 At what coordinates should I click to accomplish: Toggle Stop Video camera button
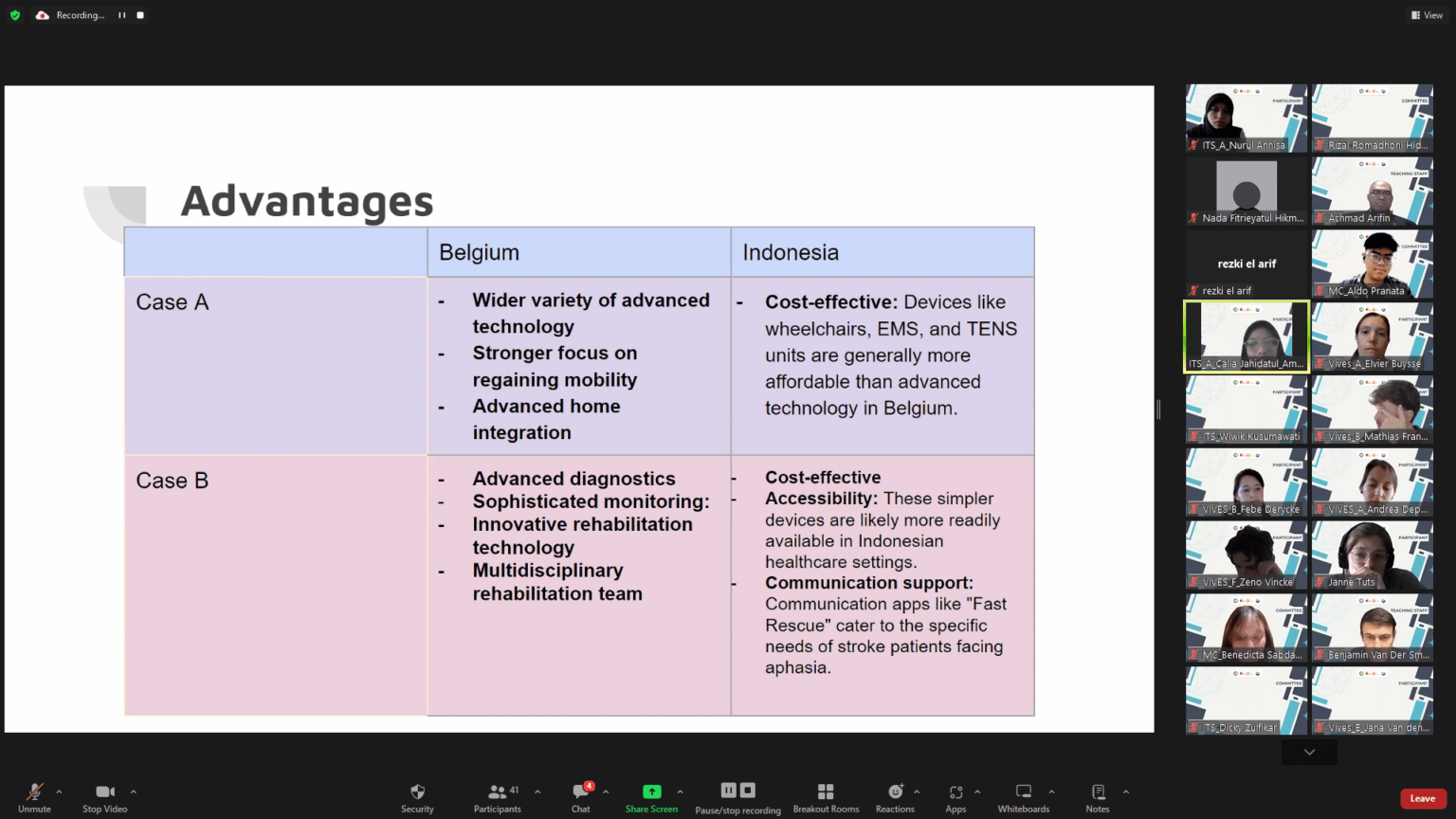point(104,792)
